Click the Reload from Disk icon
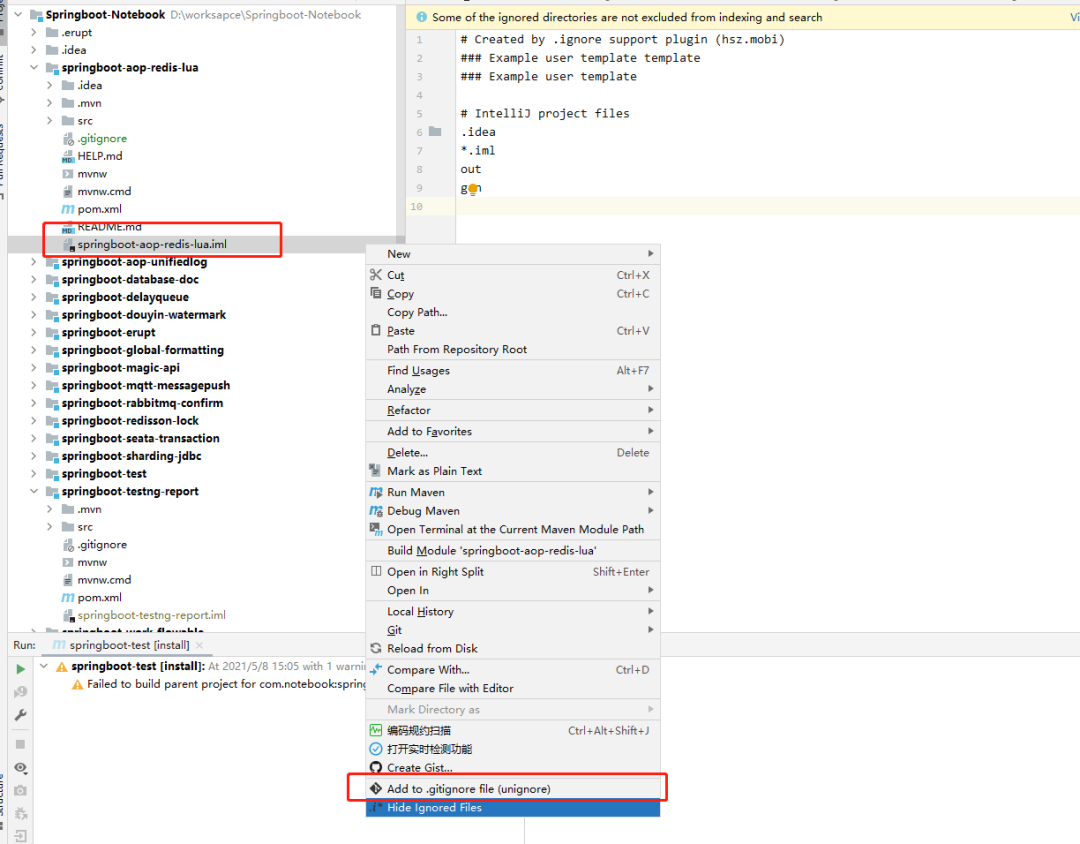This screenshot has width=1080, height=844. point(375,648)
